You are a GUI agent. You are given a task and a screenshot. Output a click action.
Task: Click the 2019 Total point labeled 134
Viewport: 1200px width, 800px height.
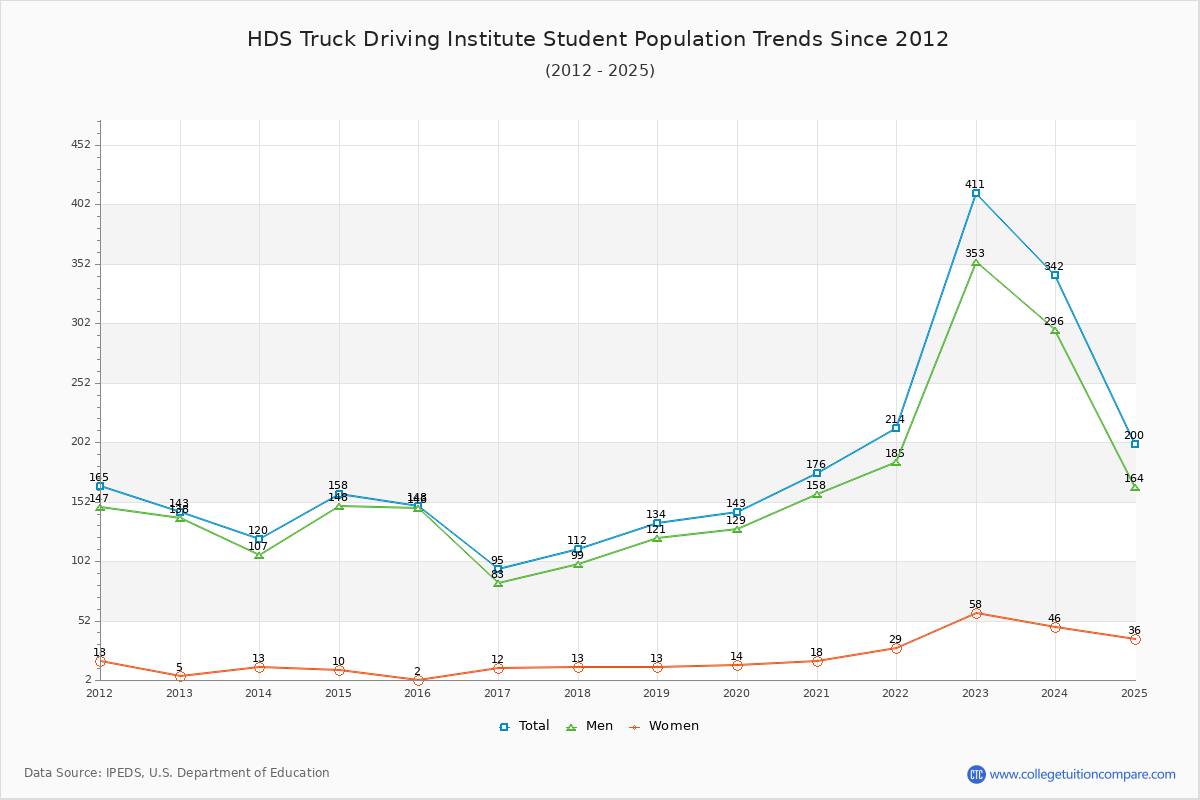tap(657, 523)
